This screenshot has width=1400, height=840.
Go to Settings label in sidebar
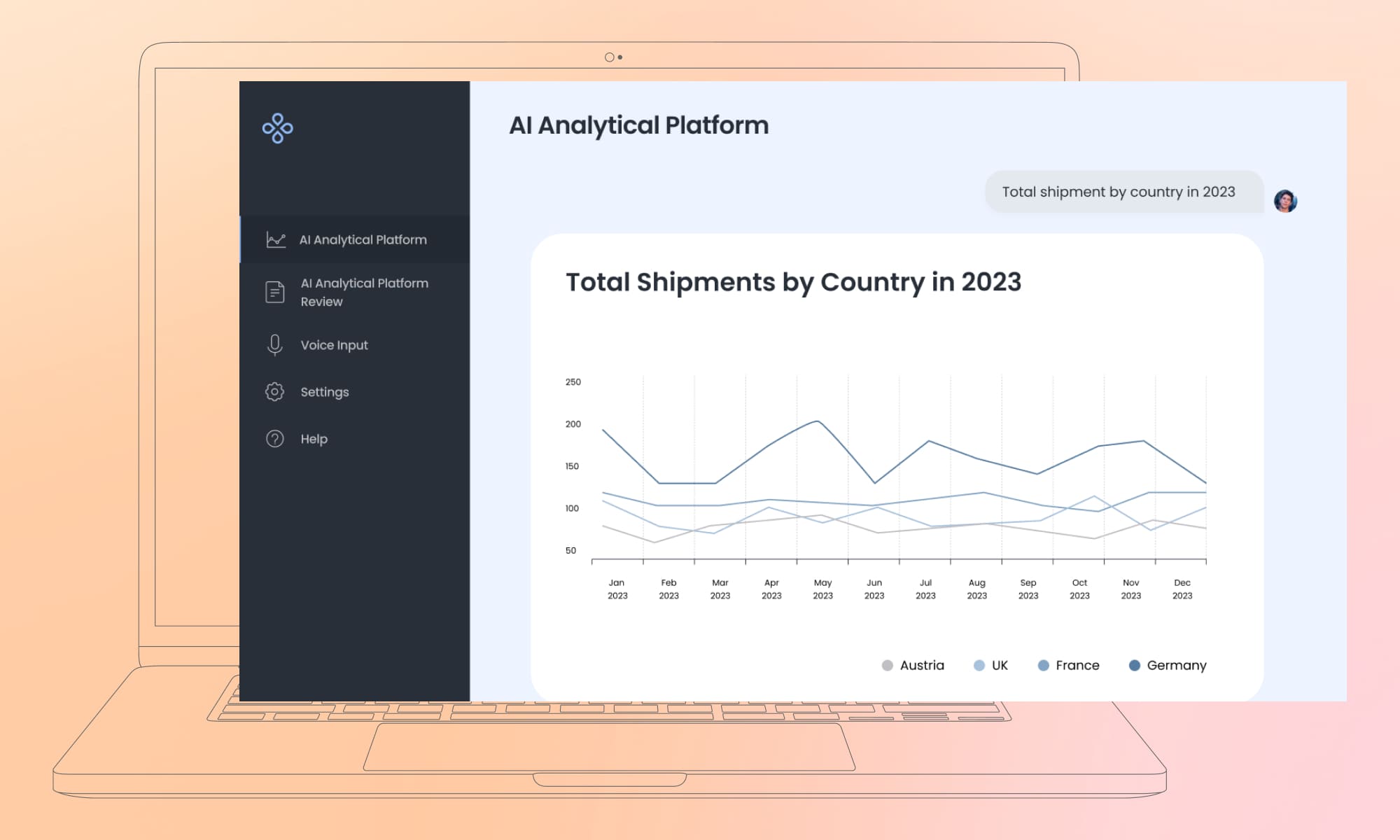(325, 392)
